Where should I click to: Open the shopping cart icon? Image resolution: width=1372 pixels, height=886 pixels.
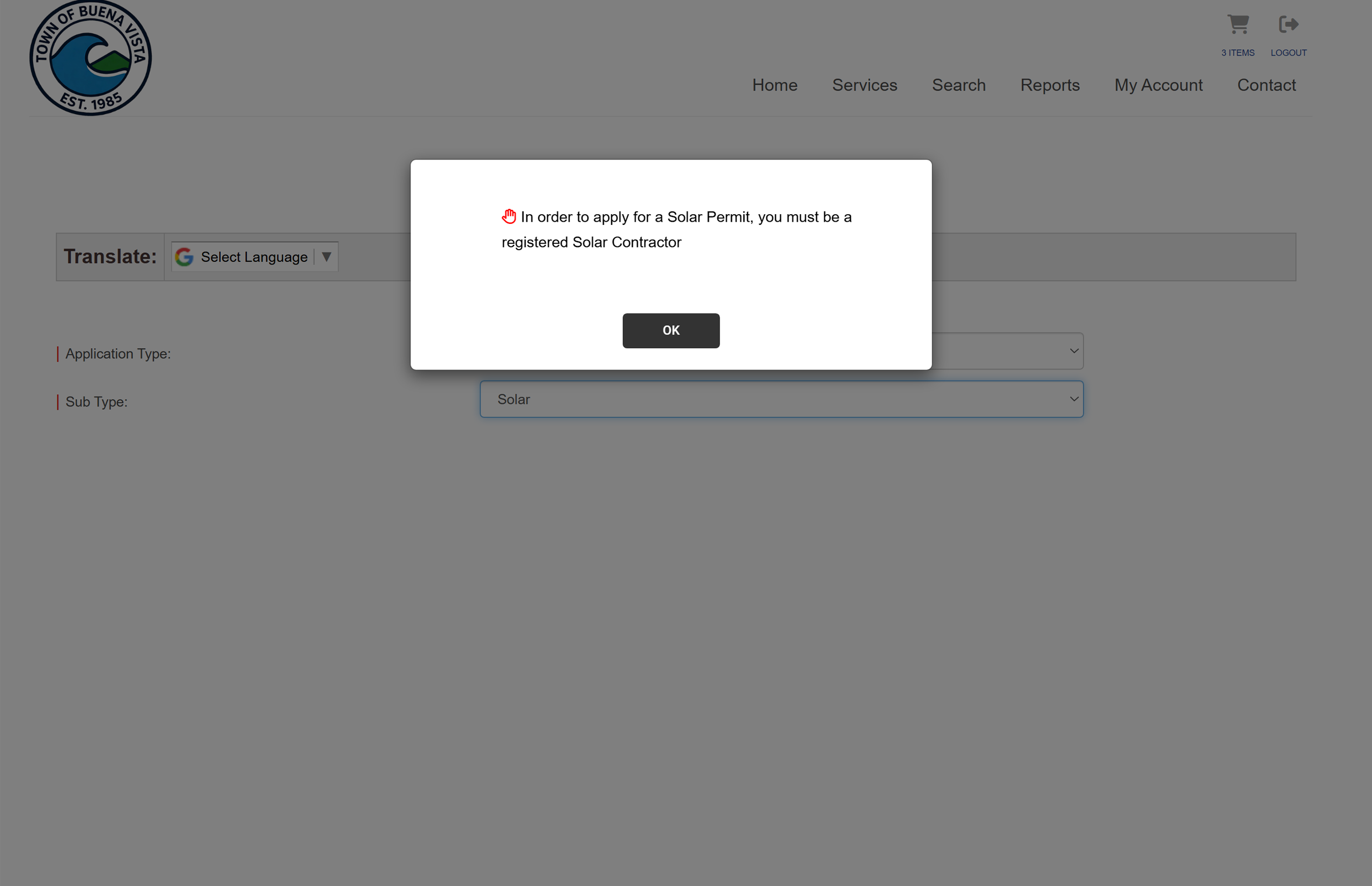pyautogui.click(x=1237, y=25)
